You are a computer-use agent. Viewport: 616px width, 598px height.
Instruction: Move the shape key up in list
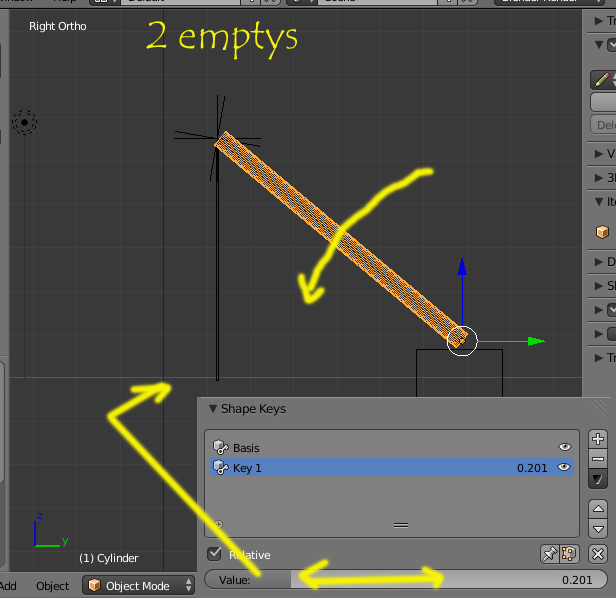598,509
